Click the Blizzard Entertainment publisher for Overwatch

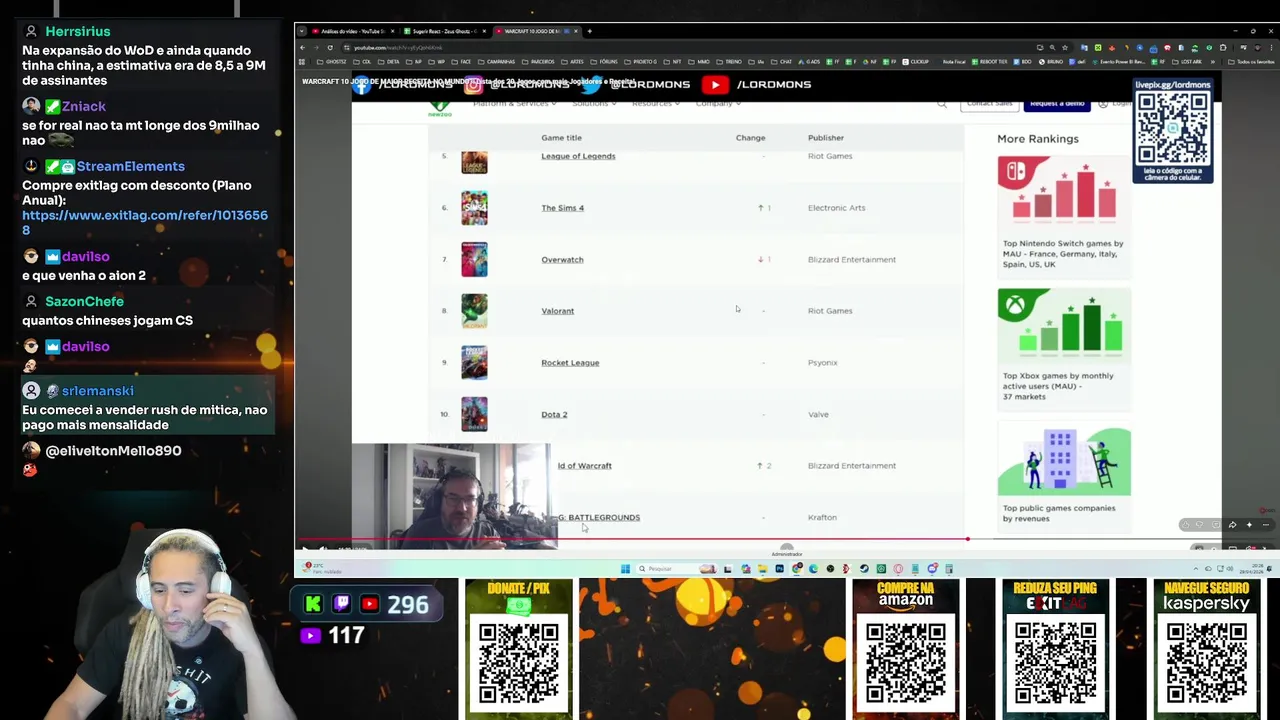pyautogui.click(x=852, y=260)
